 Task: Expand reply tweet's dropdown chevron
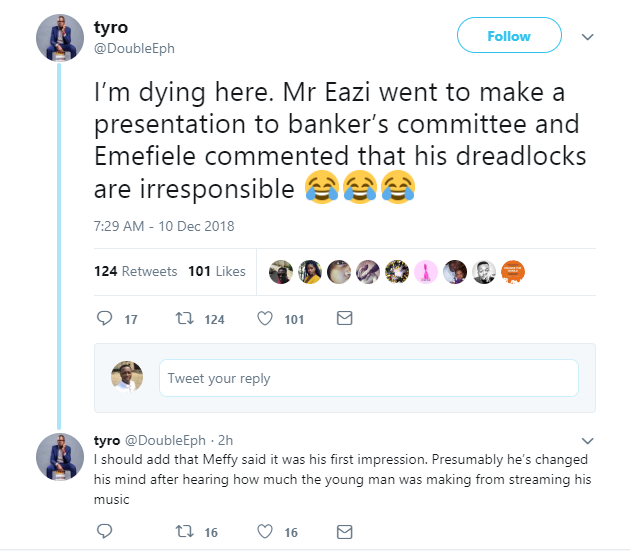[x=588, y=440]
